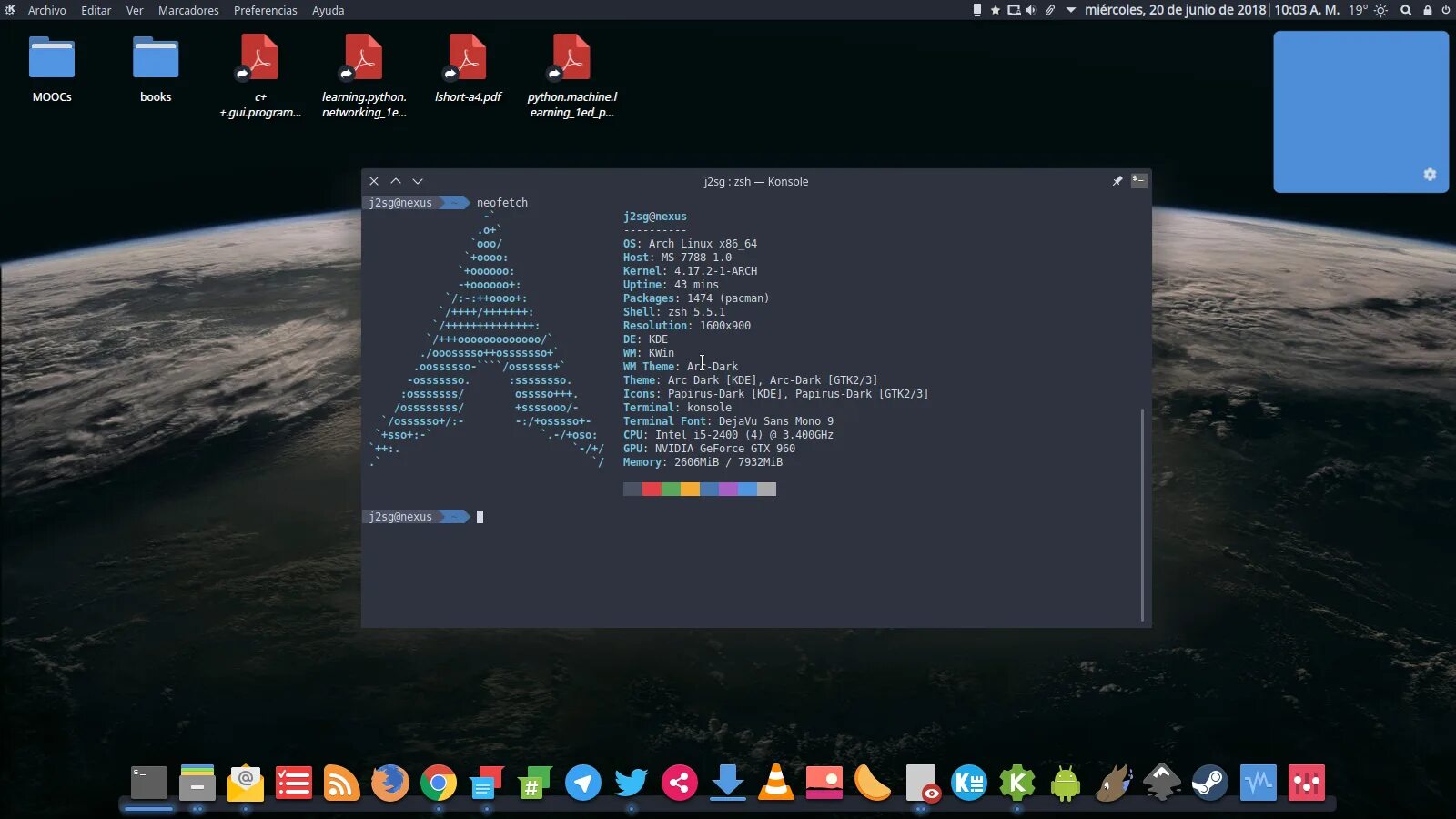
Task: Click the removable device tray icon
Action: pyautogui.click(x=977, y=10)
